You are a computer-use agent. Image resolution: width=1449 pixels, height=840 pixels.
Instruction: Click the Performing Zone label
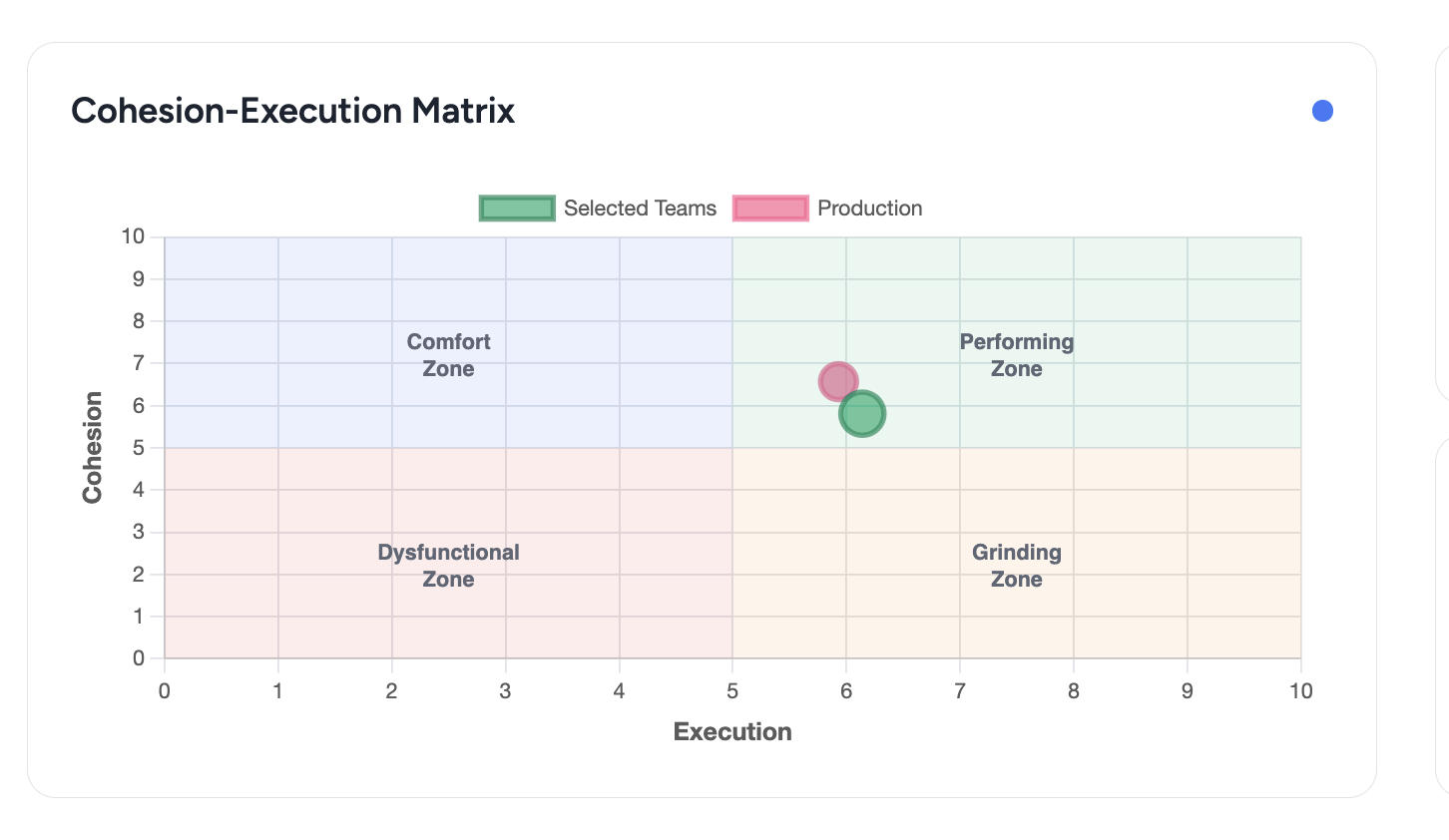point(1016,355)
